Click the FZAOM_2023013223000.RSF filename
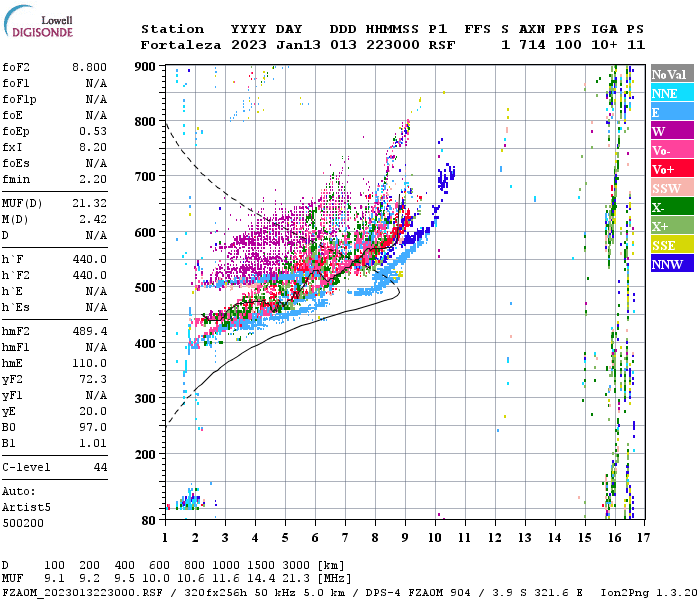This screenshot has width=700, height=600. coord(82,592)
